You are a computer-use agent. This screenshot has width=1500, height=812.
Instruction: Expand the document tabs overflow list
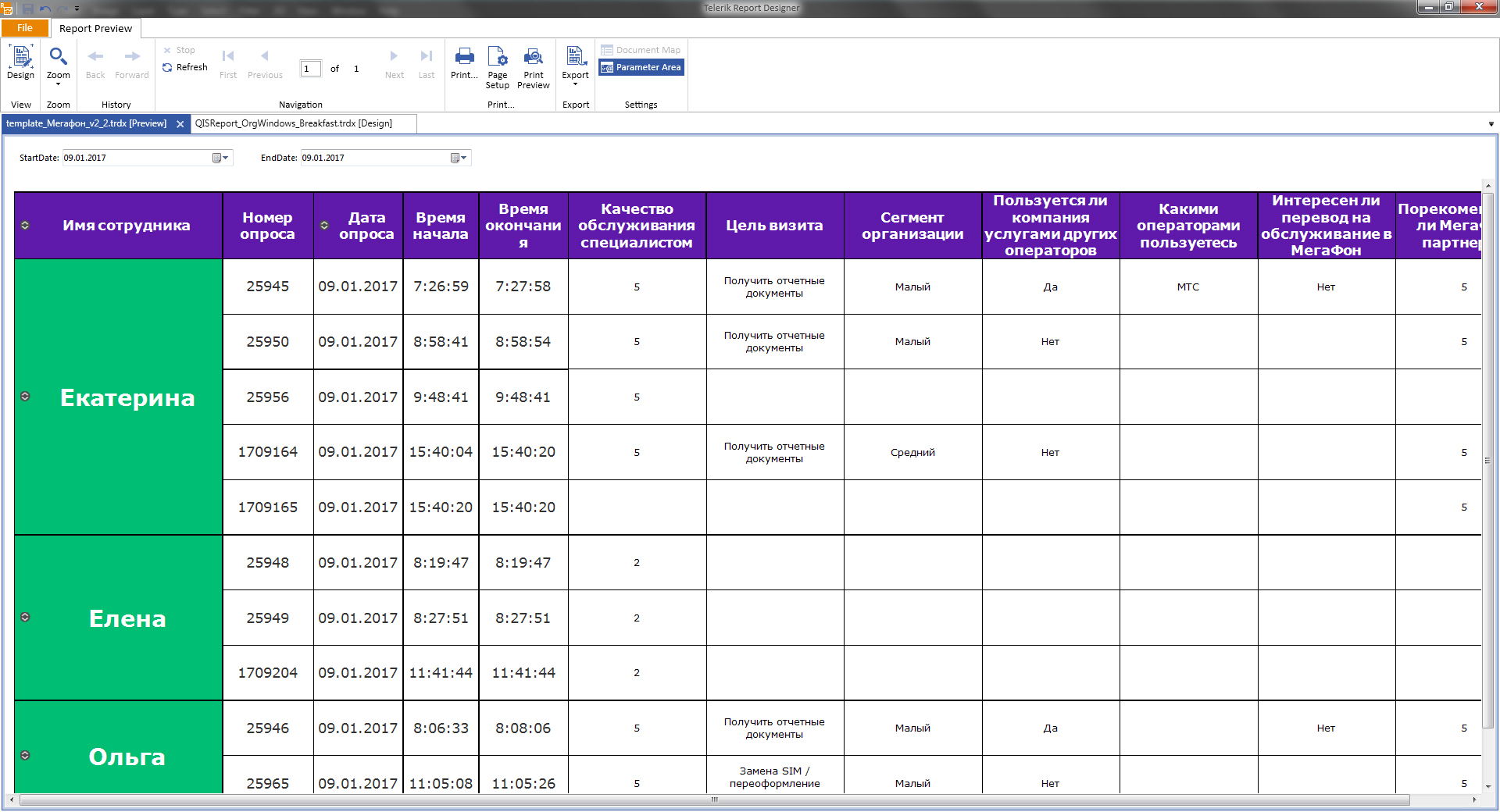1491,124
